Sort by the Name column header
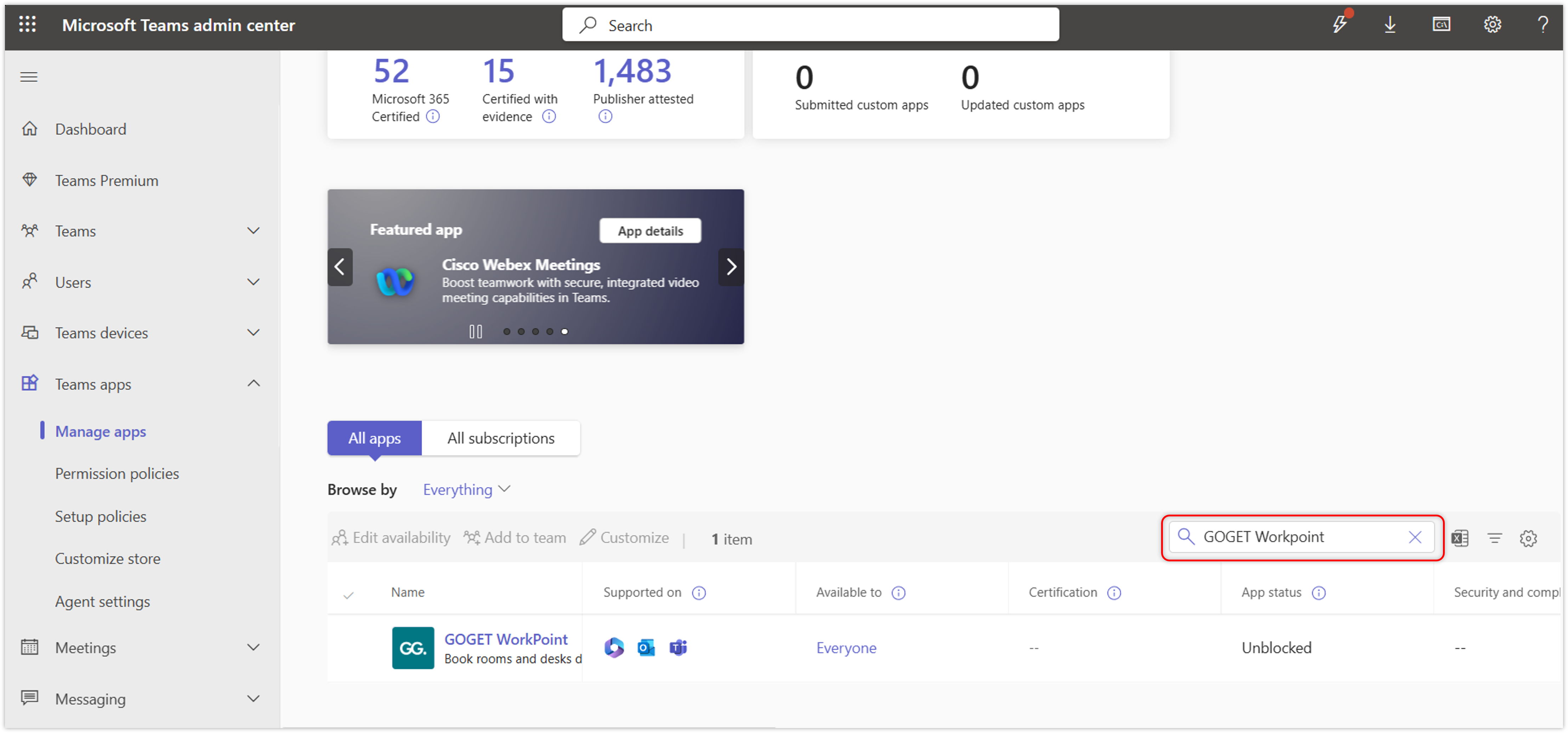The image size is (1568, 733). pos(407,592)
